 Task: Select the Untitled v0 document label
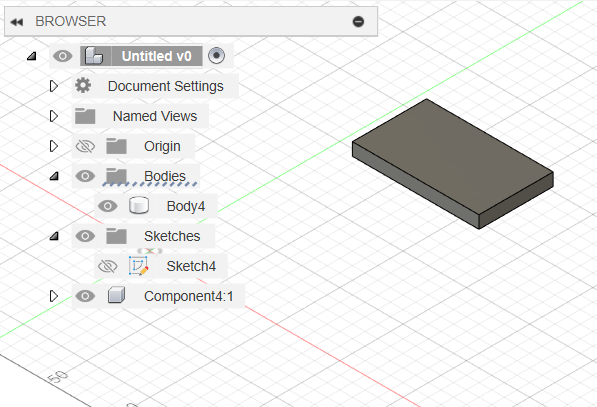tap(156, 56)
